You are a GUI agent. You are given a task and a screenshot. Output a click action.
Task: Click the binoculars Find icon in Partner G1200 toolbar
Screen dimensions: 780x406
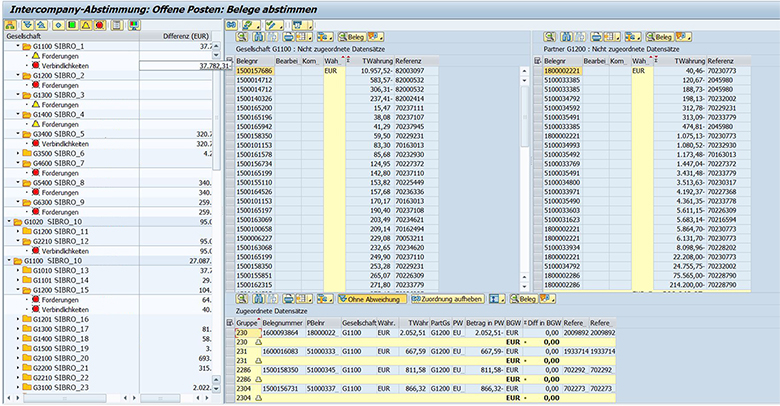pyautogui.click(x=566, y=37)
